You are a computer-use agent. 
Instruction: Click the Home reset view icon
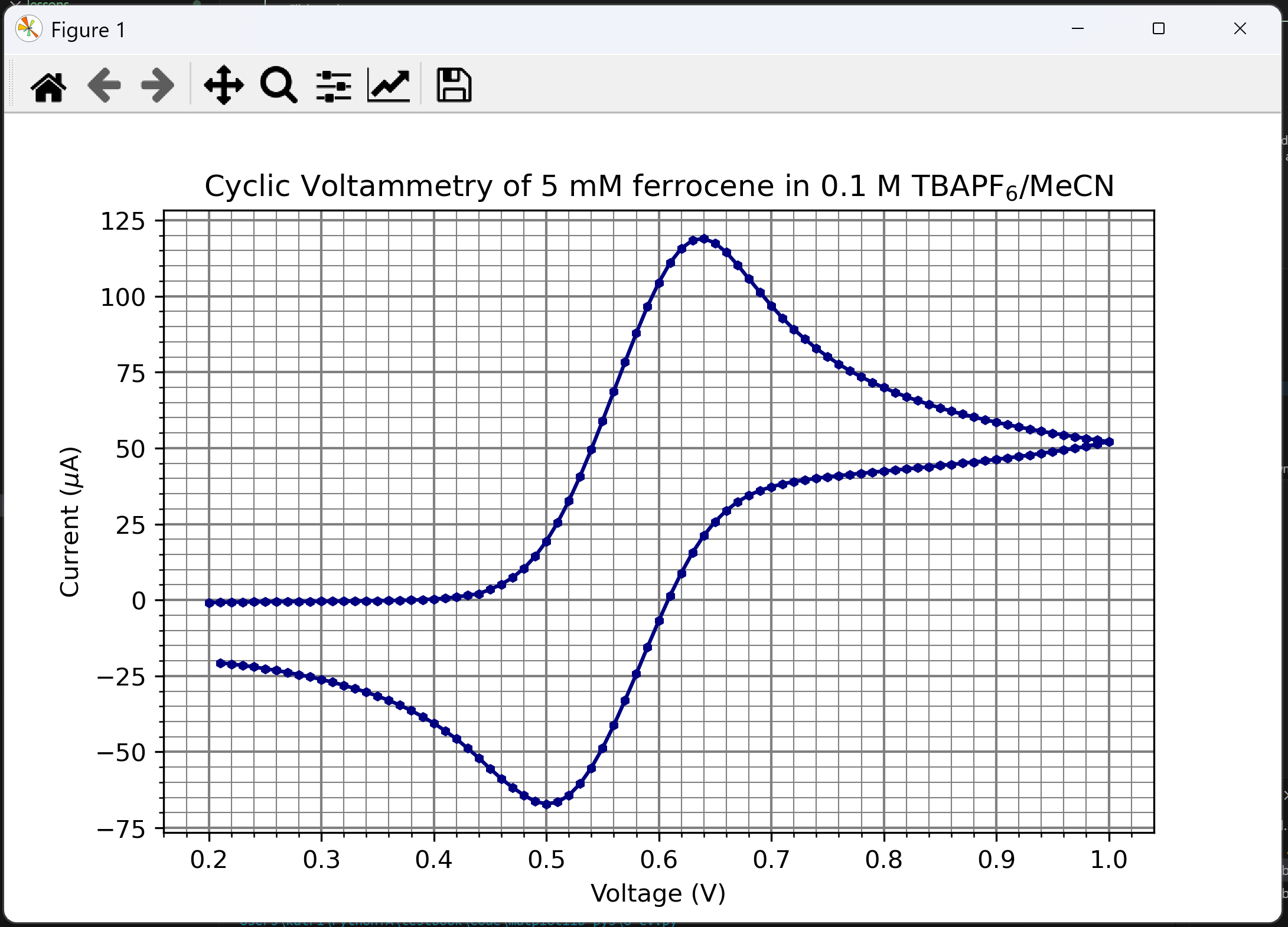48,86
